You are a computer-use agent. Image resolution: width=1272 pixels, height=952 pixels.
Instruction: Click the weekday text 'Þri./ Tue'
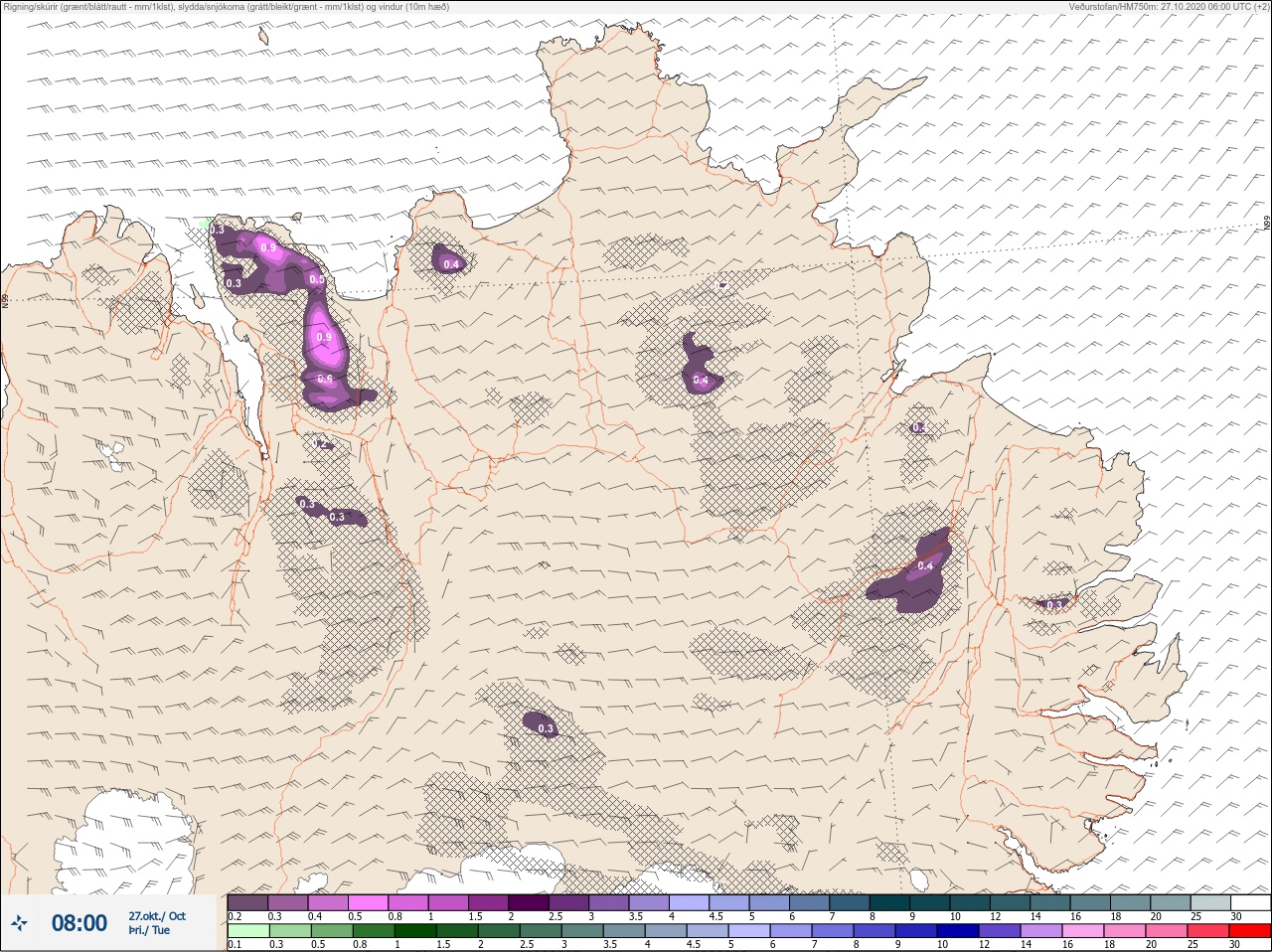tap(149, 931)
